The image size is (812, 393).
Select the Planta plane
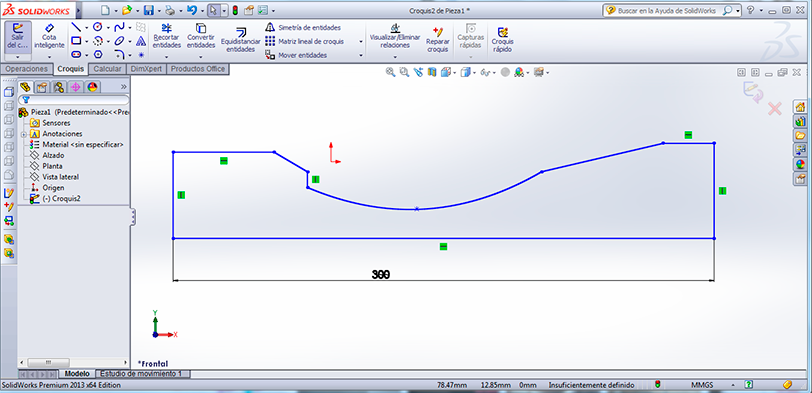tap(46, 166)
